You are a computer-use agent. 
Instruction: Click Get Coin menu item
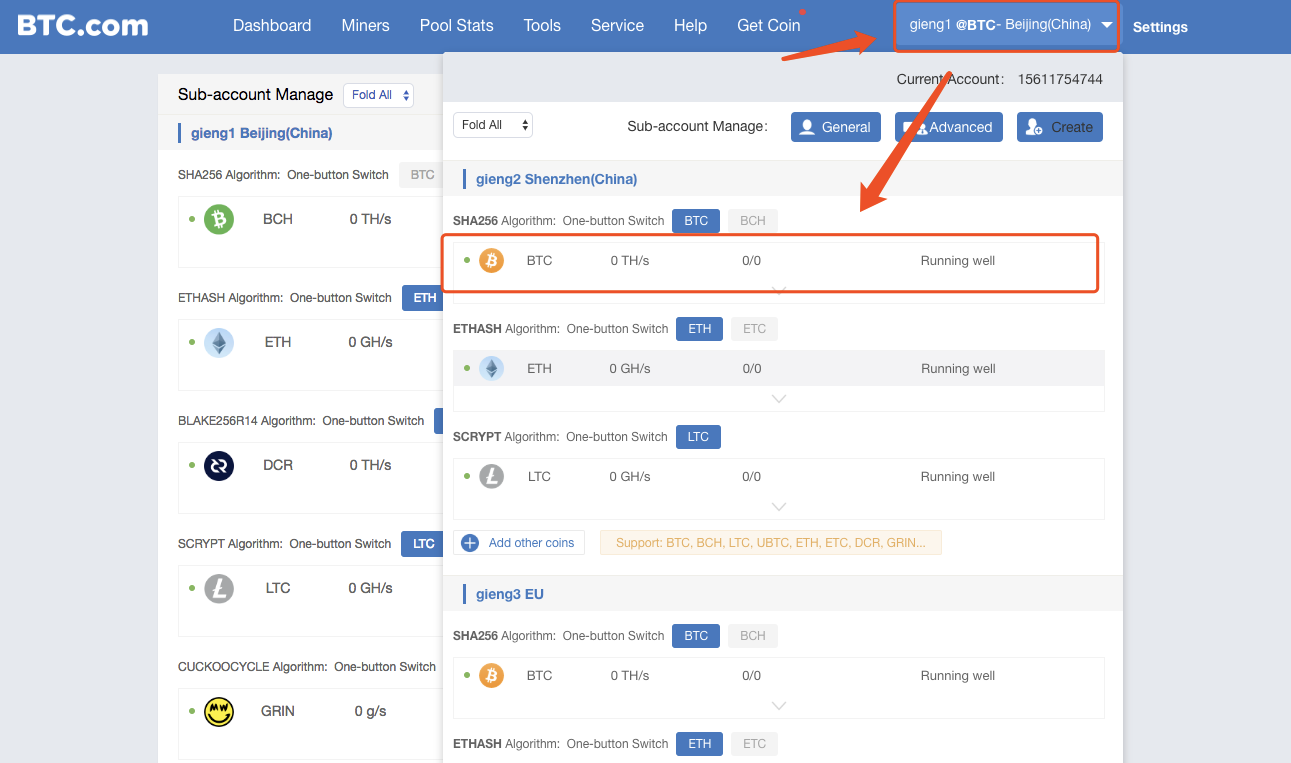point(768,26)
